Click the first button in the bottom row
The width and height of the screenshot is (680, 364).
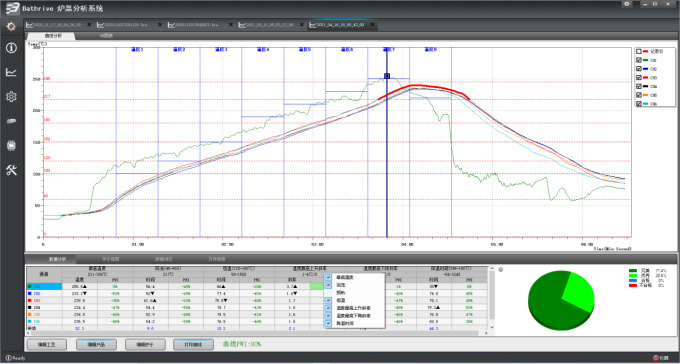click(x=47, y=344)
